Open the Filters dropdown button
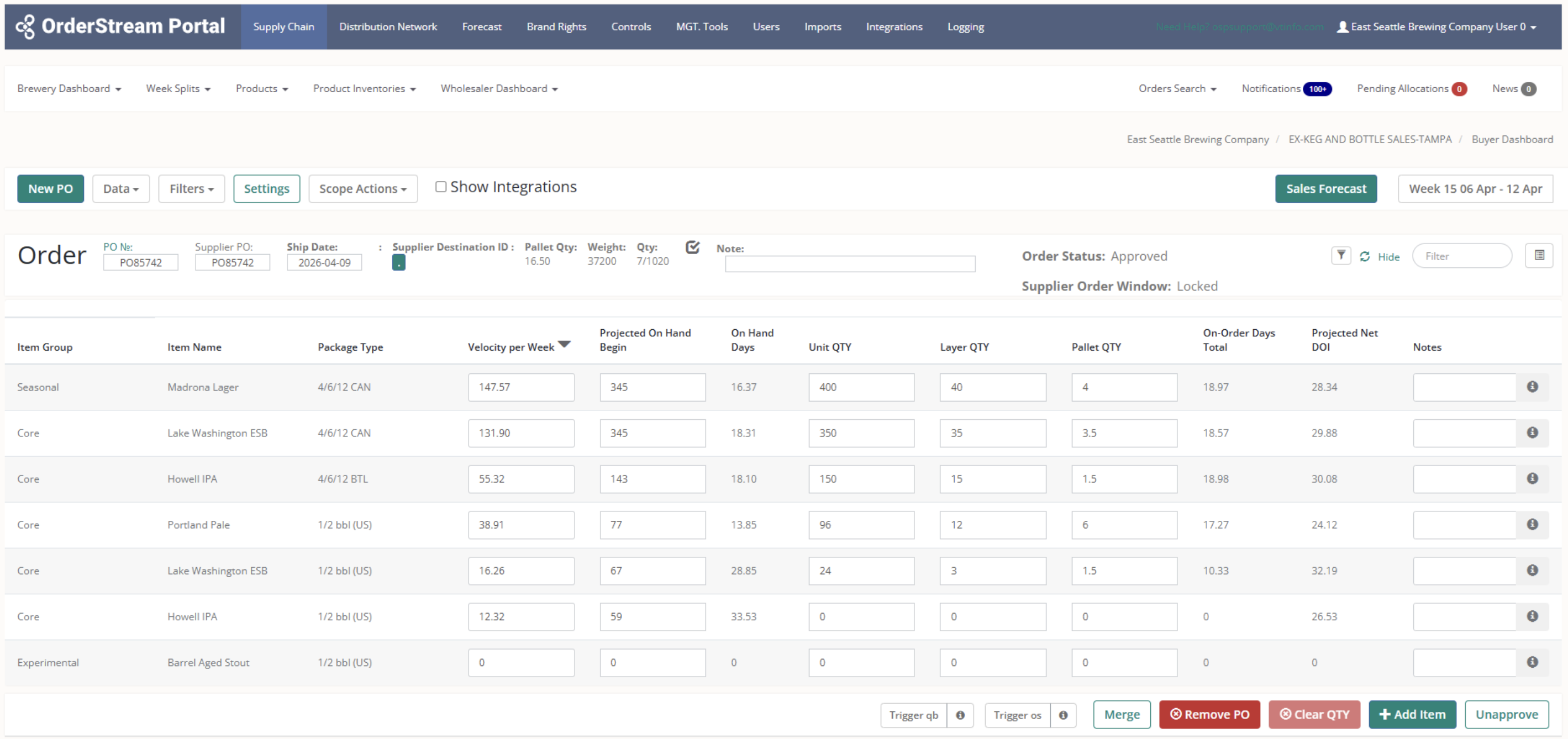The image size is (1568, 739). pyautogui.click(x=191, y=189)
